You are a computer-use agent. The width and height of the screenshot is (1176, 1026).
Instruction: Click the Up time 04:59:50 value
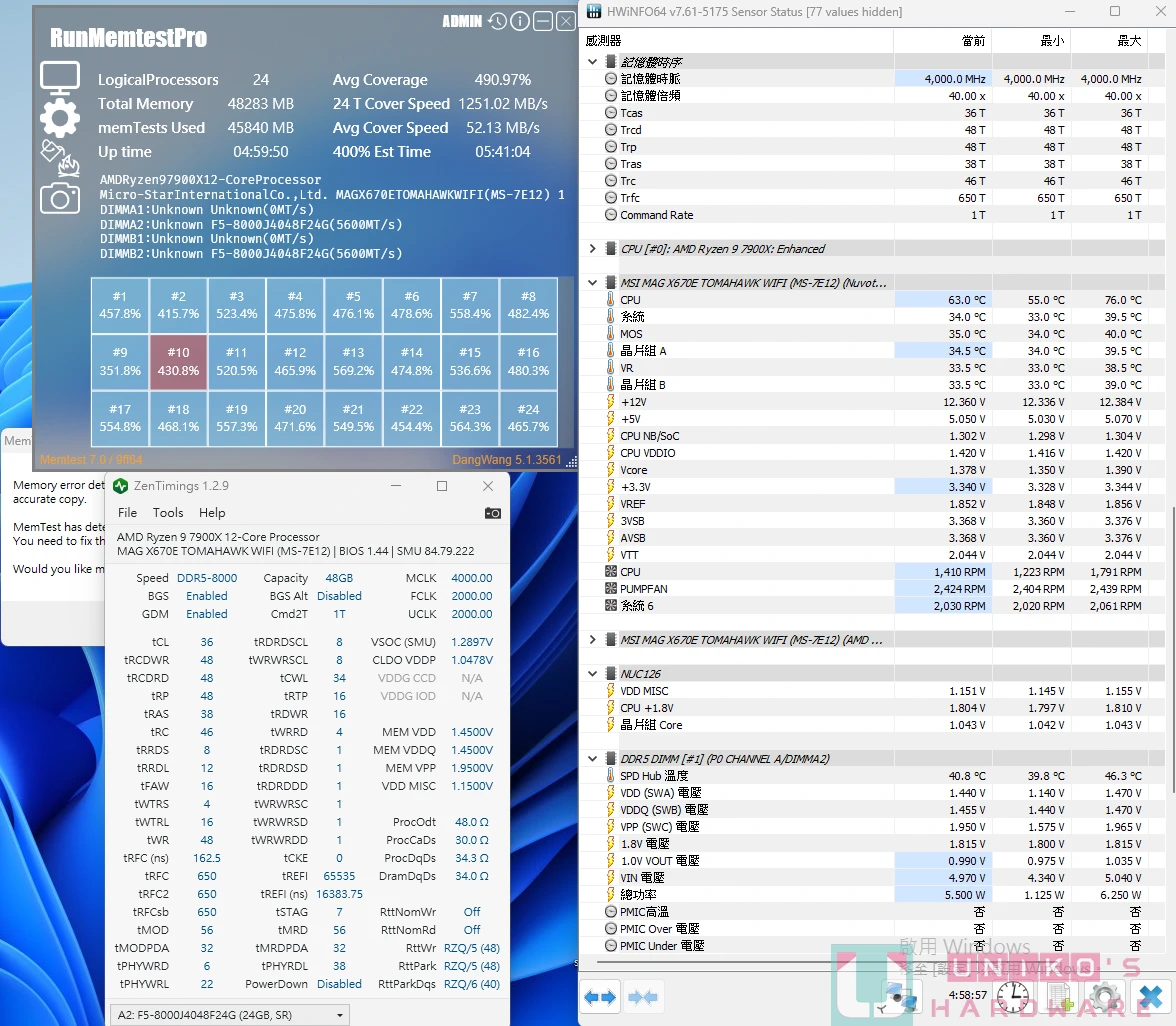(x=260, y=152)
